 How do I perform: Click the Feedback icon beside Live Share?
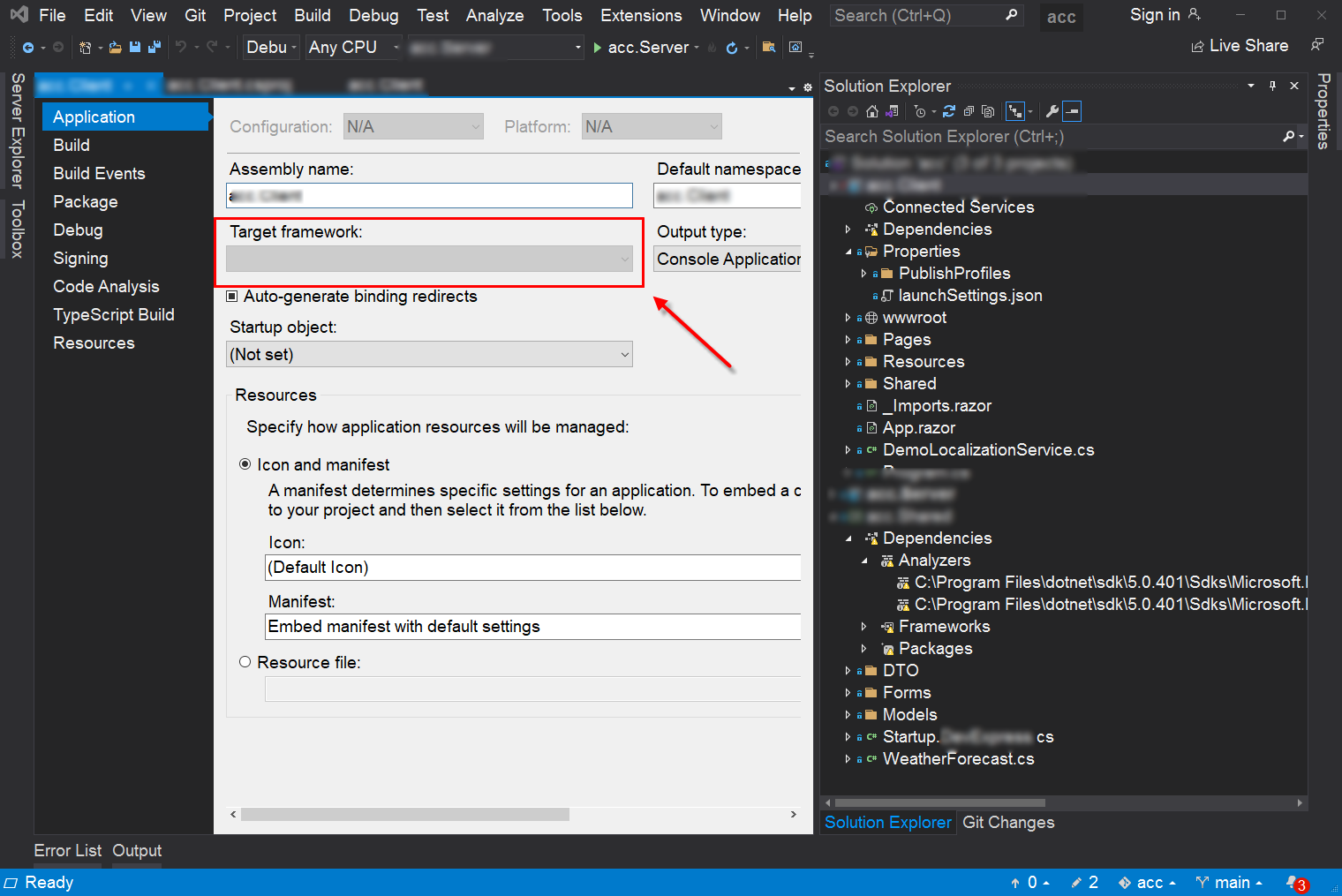point(1317,45)
